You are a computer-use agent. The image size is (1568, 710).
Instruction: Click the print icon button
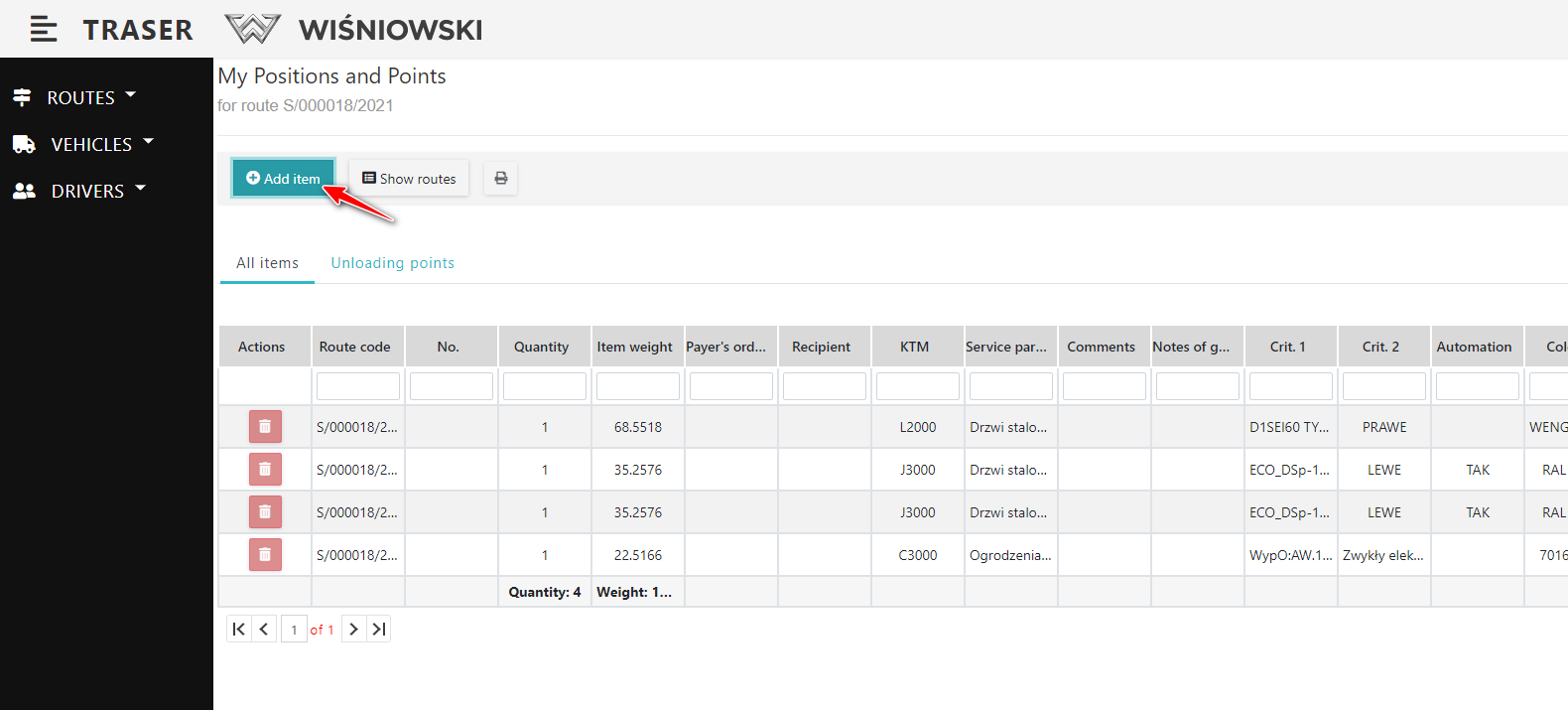[501, 179]
